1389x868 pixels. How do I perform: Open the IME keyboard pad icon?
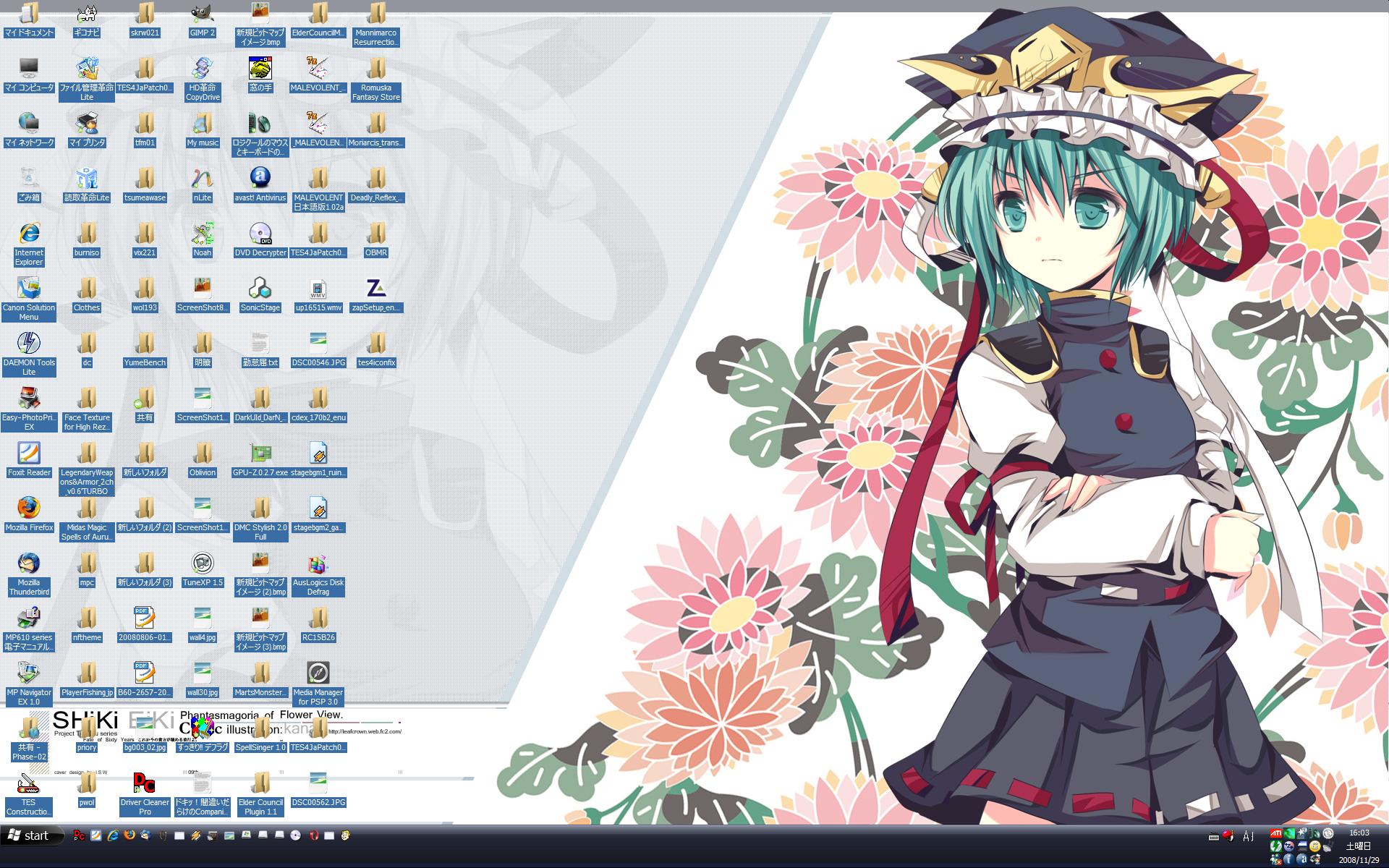pyautogui.click(x=1214, y=837)
